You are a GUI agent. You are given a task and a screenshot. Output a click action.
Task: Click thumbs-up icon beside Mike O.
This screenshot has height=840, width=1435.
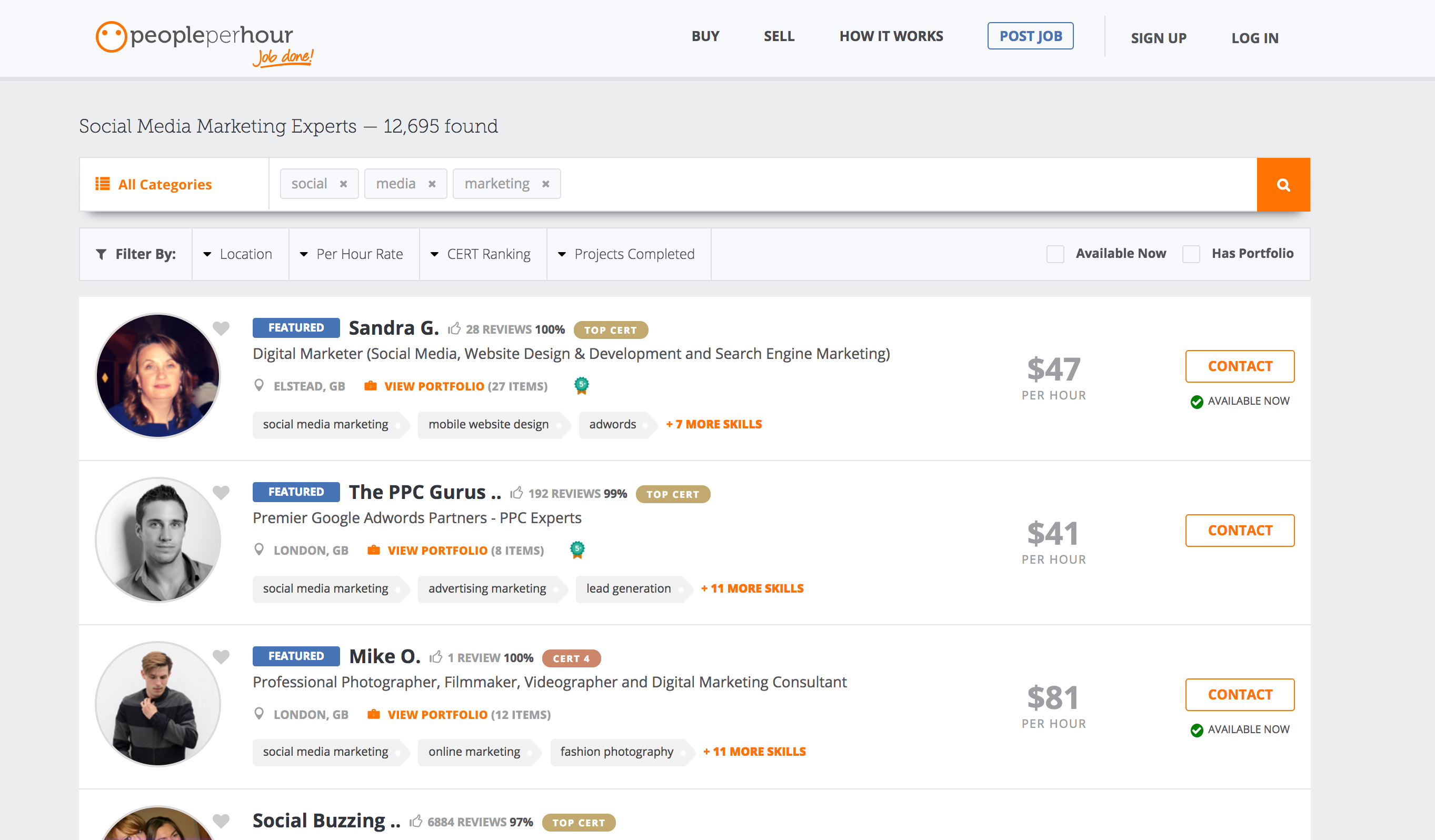(436, 657)
